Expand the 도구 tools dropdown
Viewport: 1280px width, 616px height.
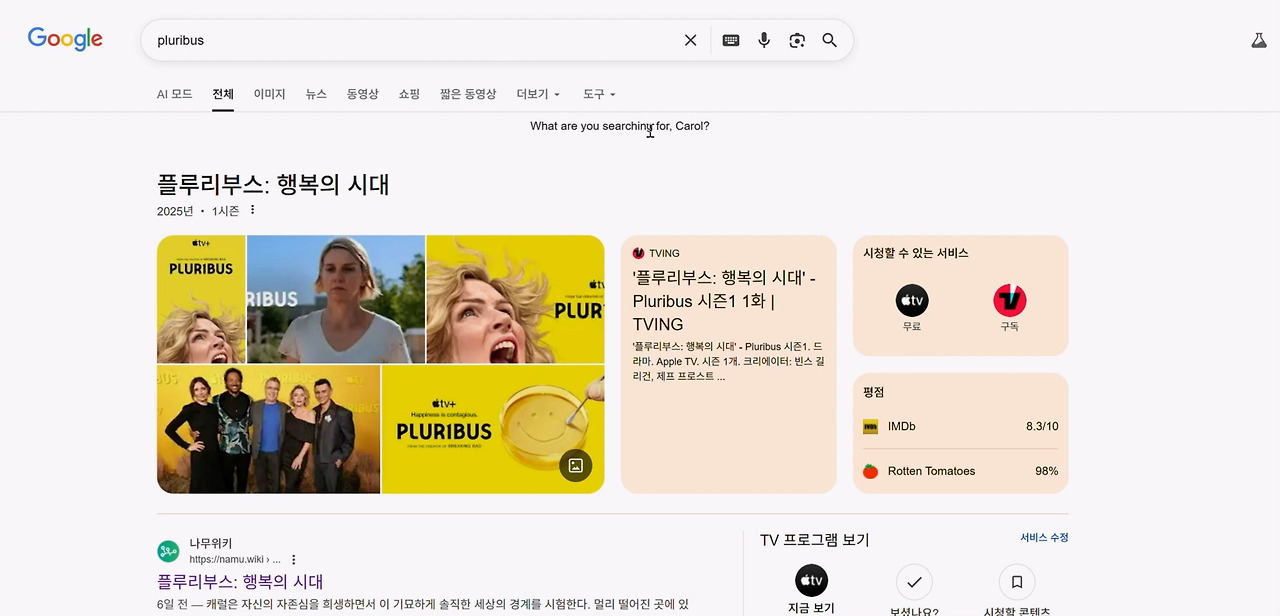tap(599, 94)
